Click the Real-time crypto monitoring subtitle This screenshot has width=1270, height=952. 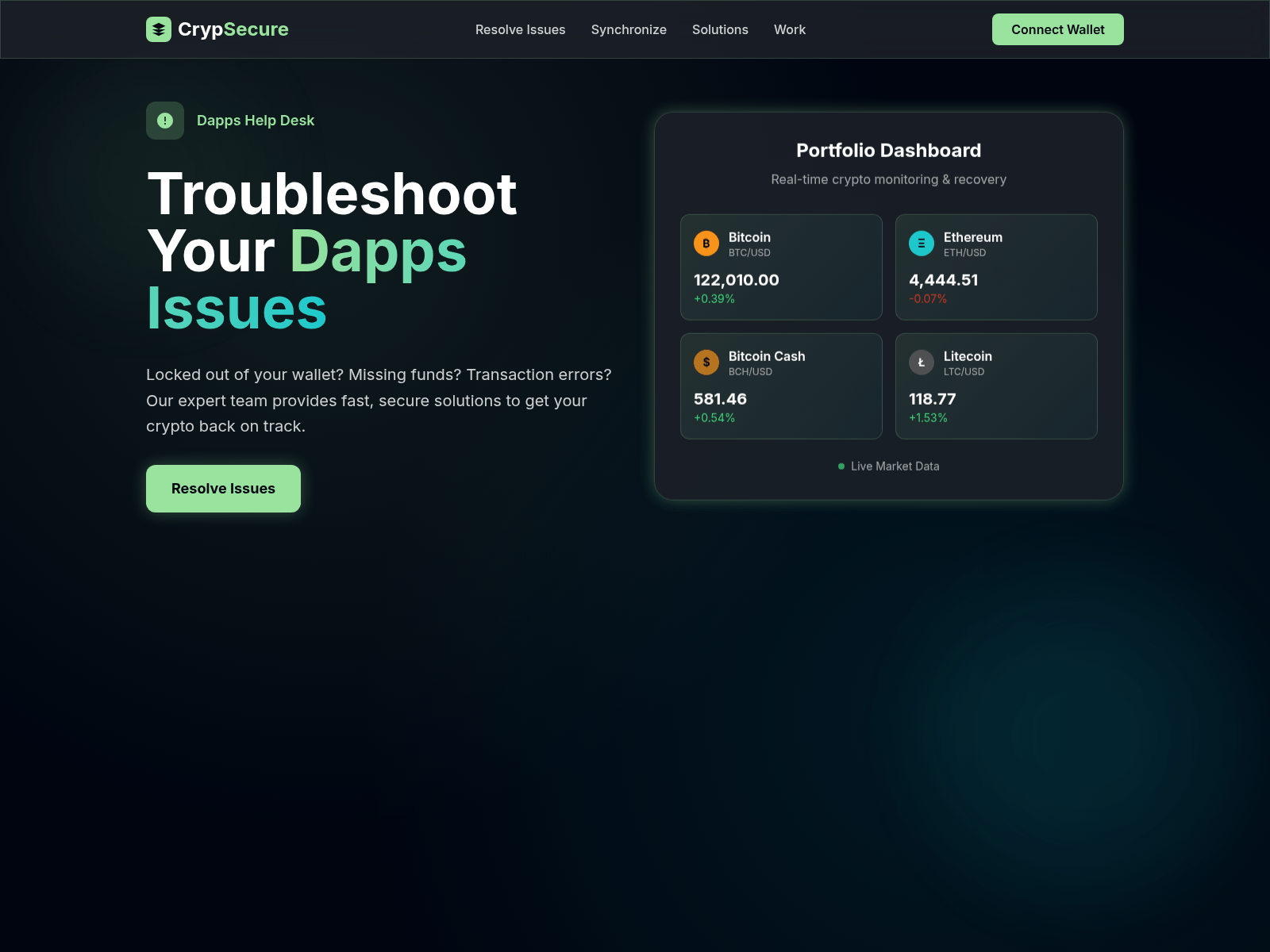889,179
